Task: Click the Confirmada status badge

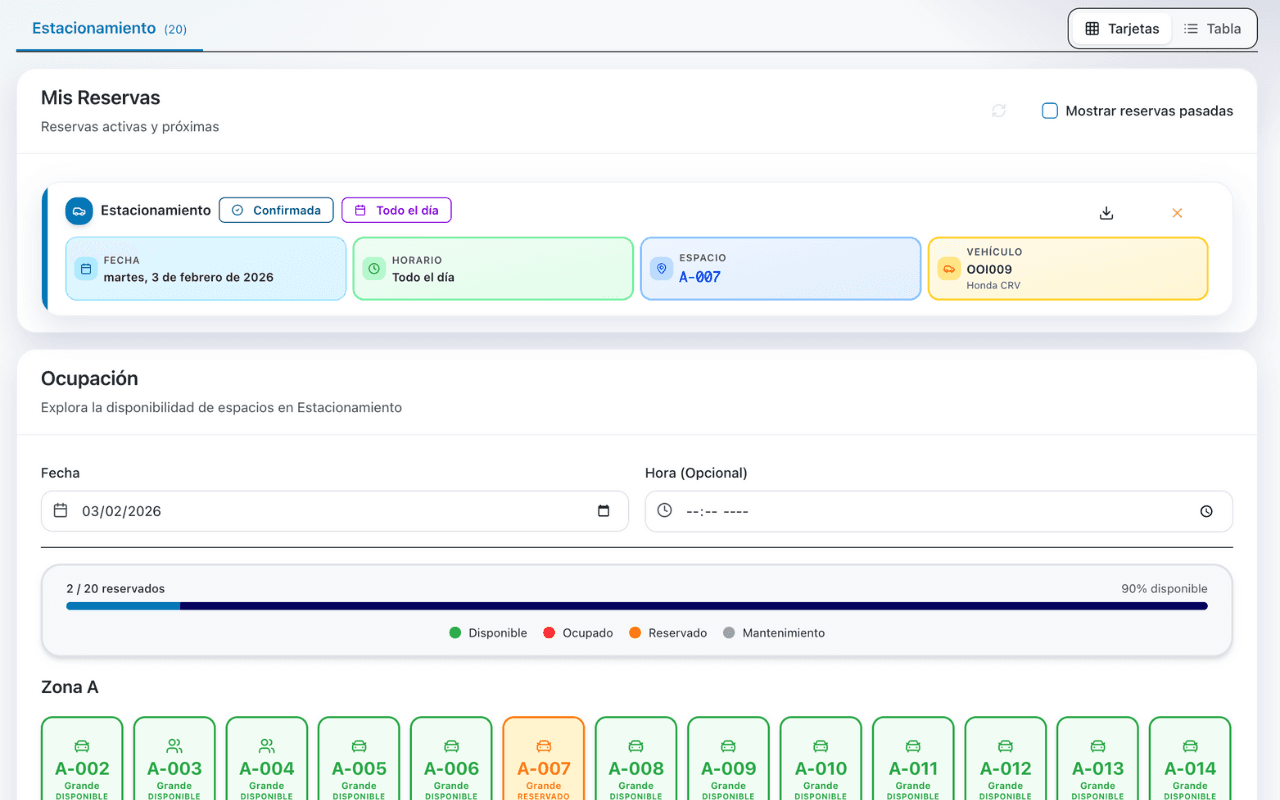Action: (276, 210)
